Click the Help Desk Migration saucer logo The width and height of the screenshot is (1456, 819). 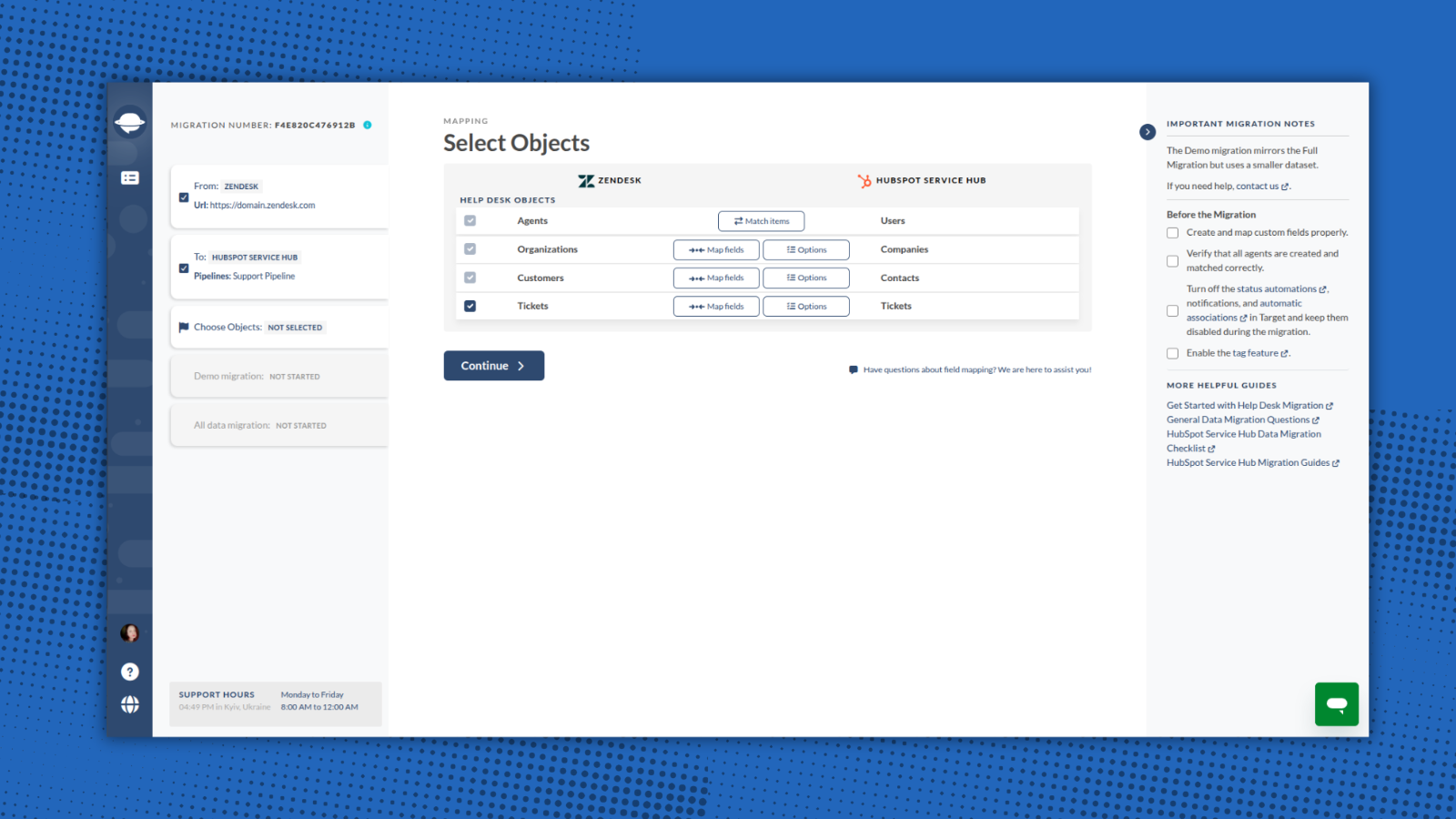click(130, 122)
